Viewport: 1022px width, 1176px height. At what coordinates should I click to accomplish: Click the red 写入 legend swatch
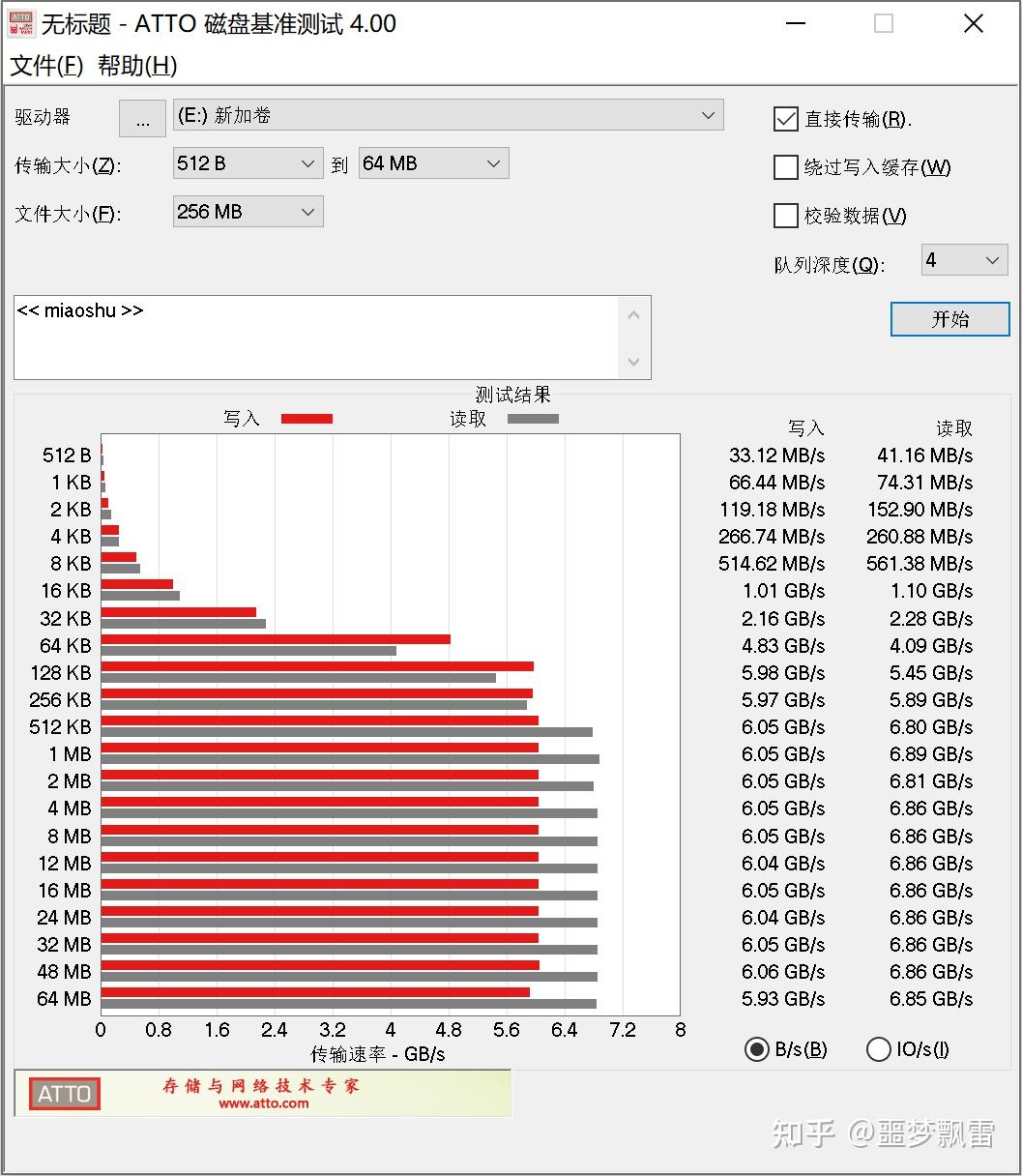307,418
